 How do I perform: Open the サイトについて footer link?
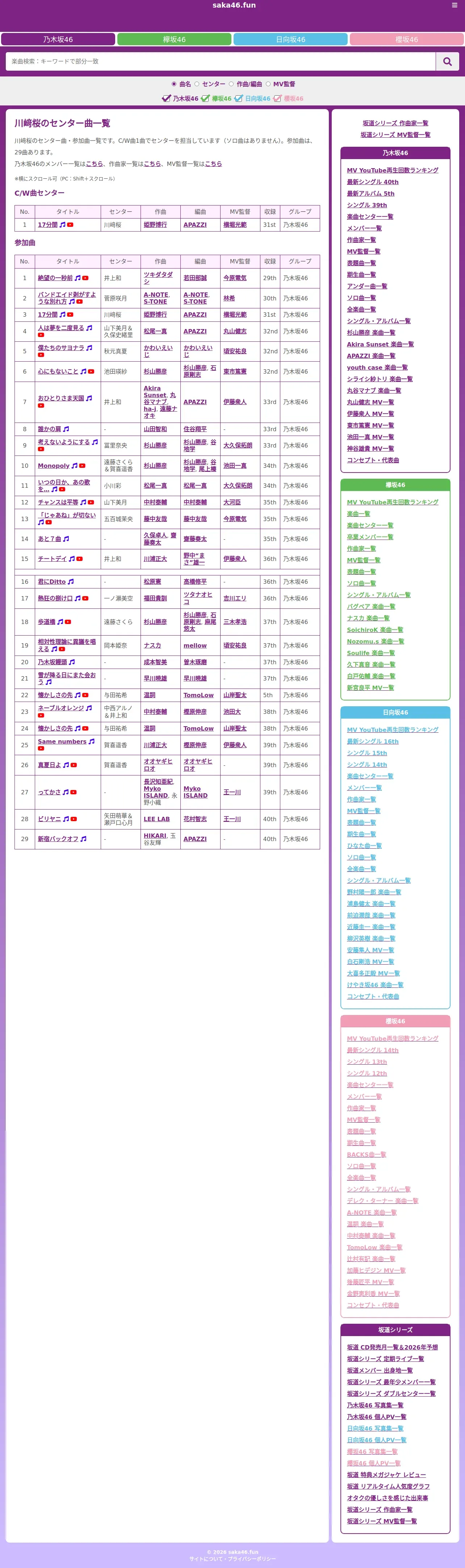tap(205, 1559)
